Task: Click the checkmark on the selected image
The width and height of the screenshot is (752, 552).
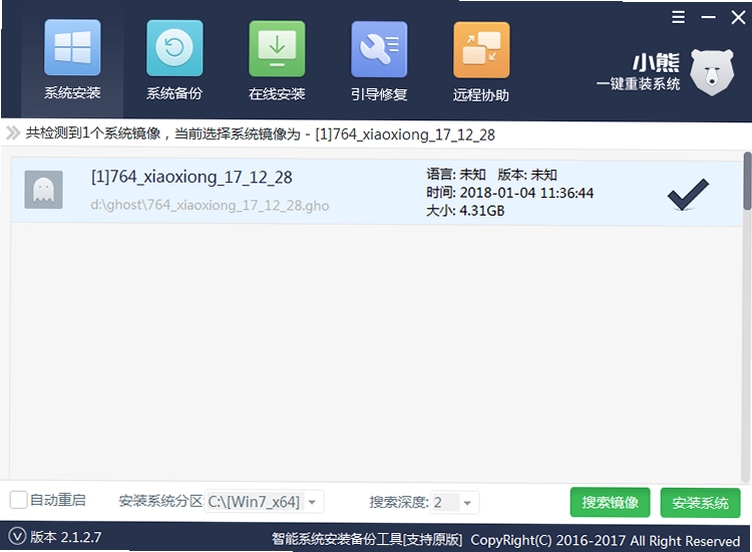Action: click(x=688, y=194)
